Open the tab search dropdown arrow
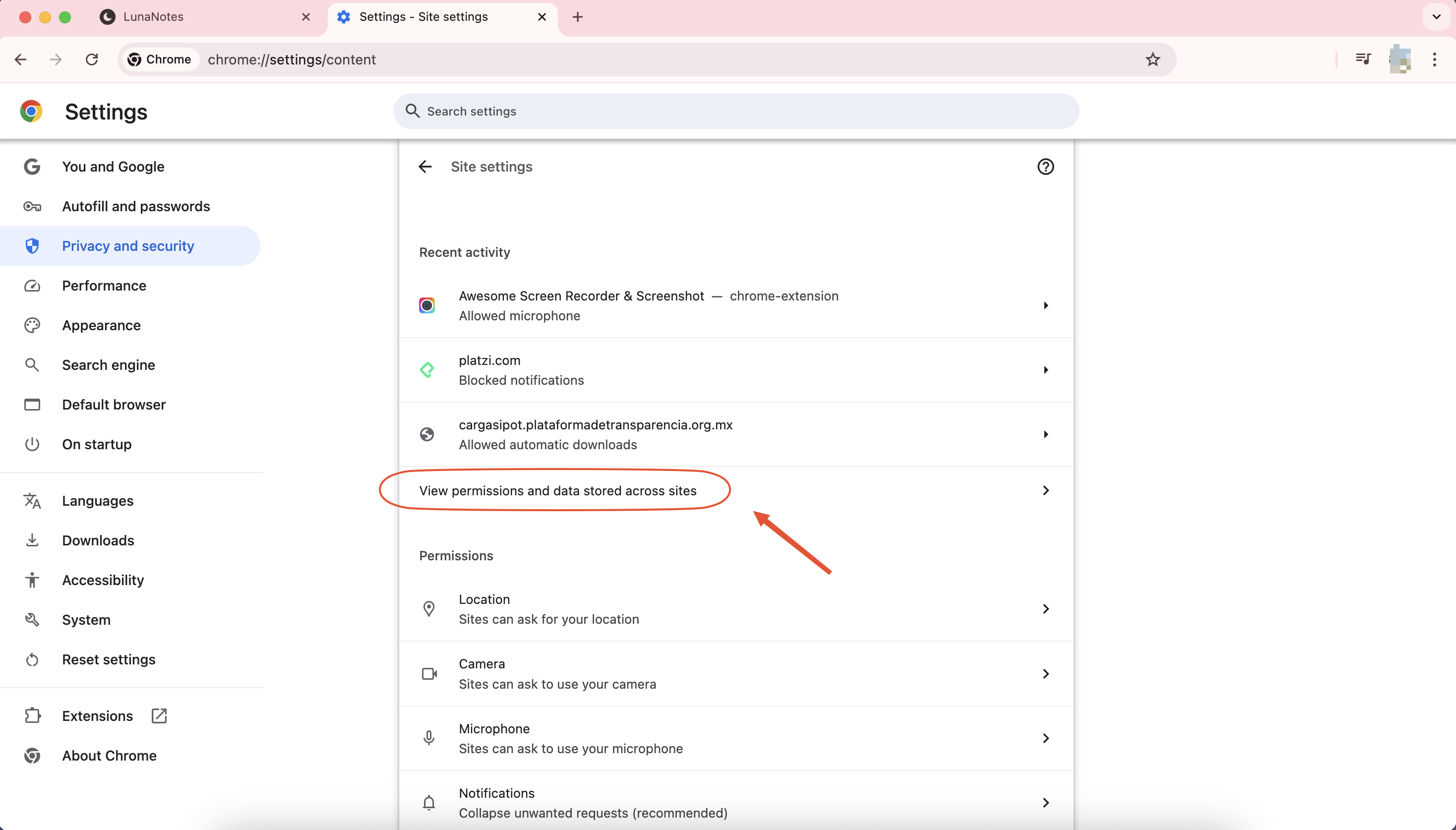This screenshot has width=1456, height=830. [1436, 16]
